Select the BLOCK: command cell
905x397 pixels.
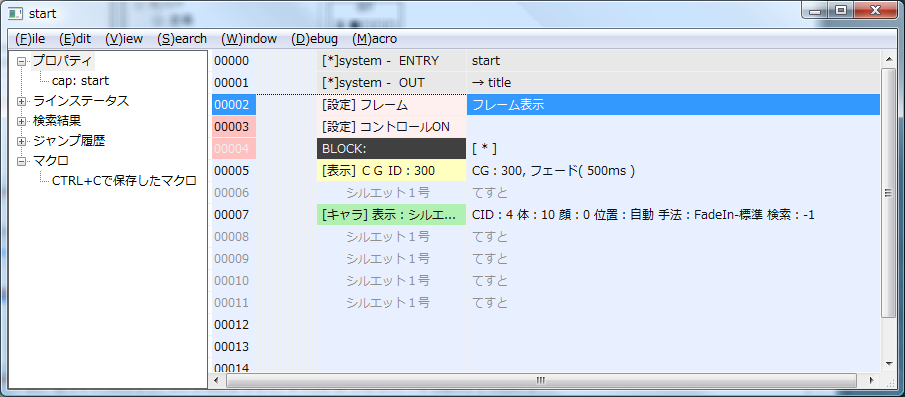tap(391, 149)
